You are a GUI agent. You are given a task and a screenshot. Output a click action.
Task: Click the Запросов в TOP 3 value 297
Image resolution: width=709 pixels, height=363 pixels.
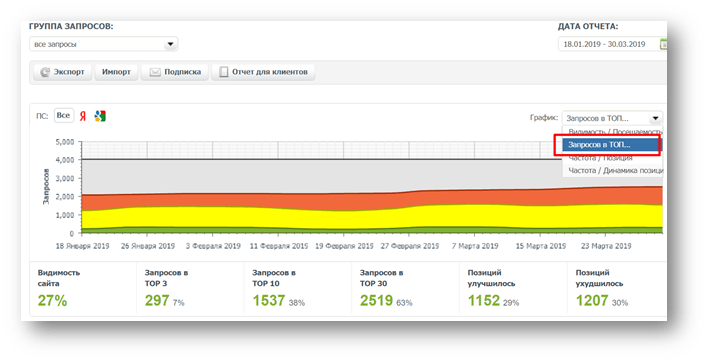click(157, 301)
